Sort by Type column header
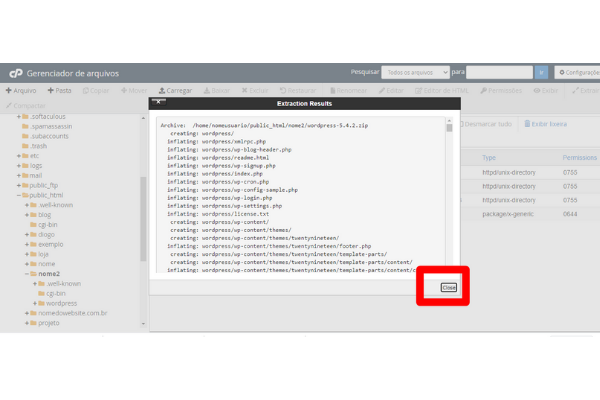The width and height of the screenshot is (600, 400). point(489,158)
